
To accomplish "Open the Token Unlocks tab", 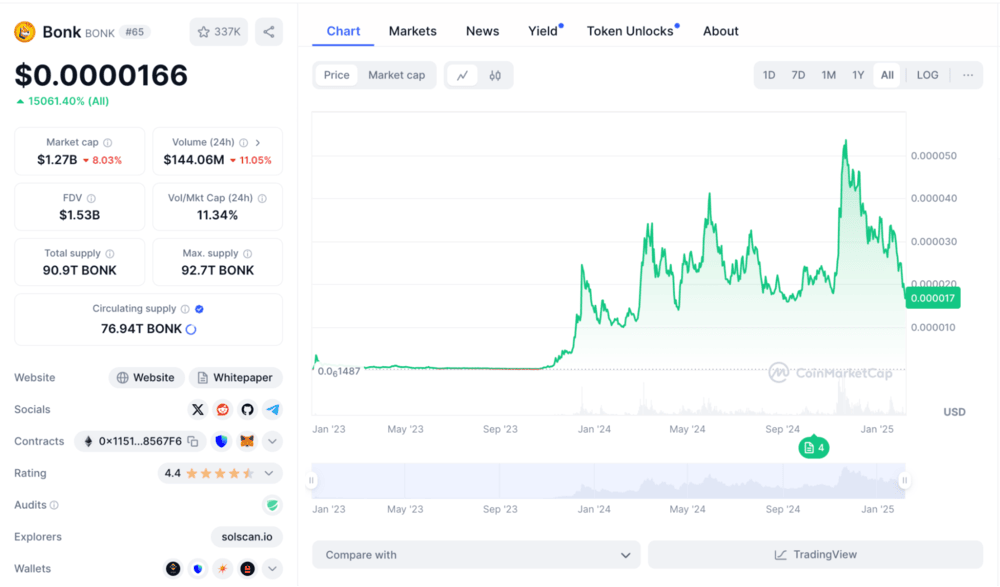I will coord(630,31).
